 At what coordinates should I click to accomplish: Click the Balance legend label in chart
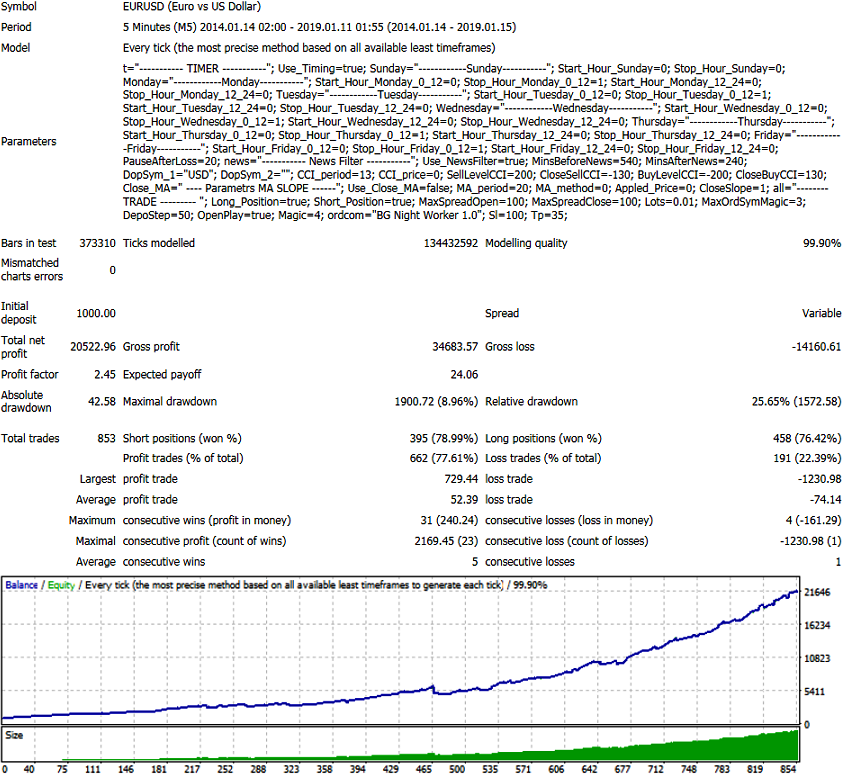point(22,585)
